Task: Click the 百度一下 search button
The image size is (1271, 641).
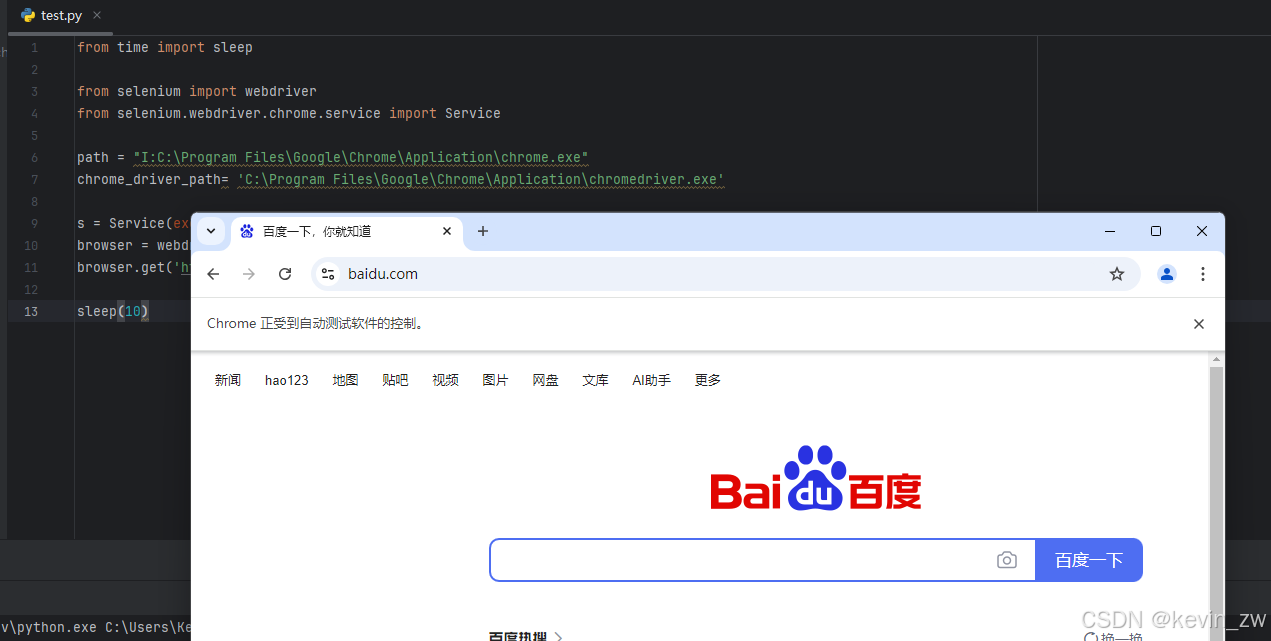Action: tap(1089, 560)
